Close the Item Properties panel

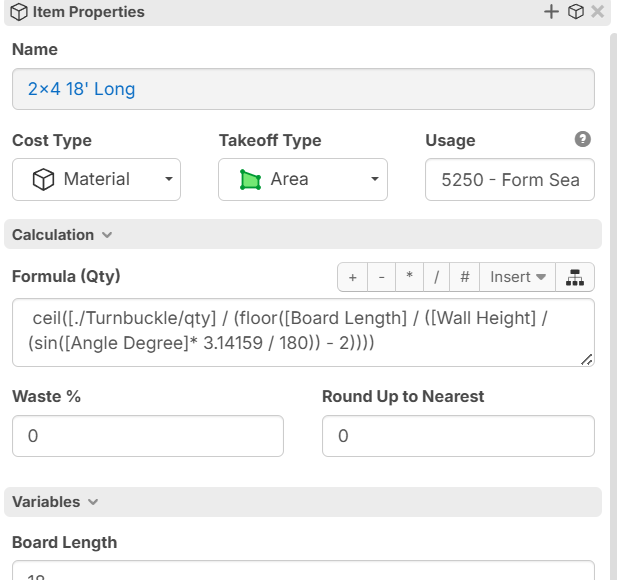coord(597,12)
